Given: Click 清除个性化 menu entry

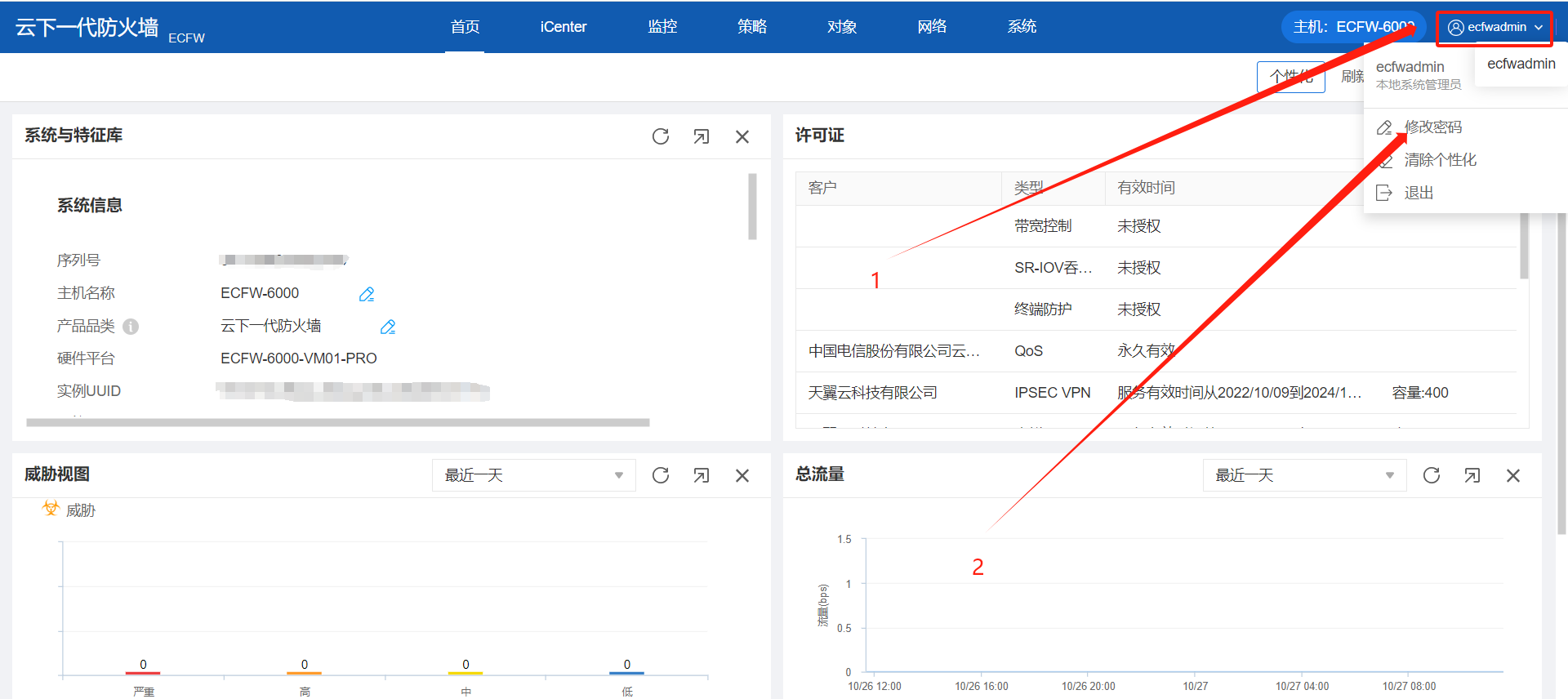Looking at the screenshot, I should (1440, 160).
